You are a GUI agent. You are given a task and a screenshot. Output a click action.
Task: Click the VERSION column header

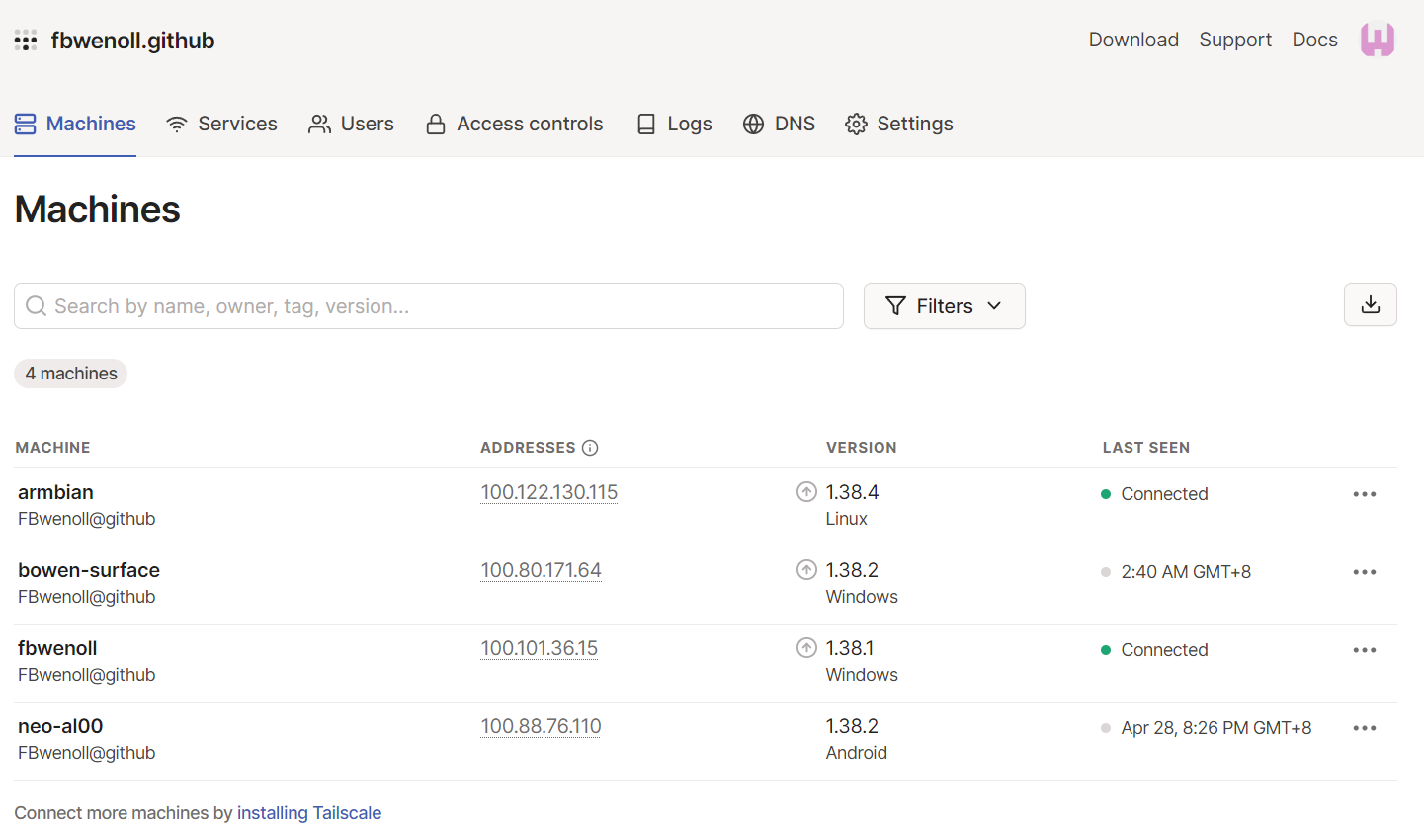pos(862,448)
